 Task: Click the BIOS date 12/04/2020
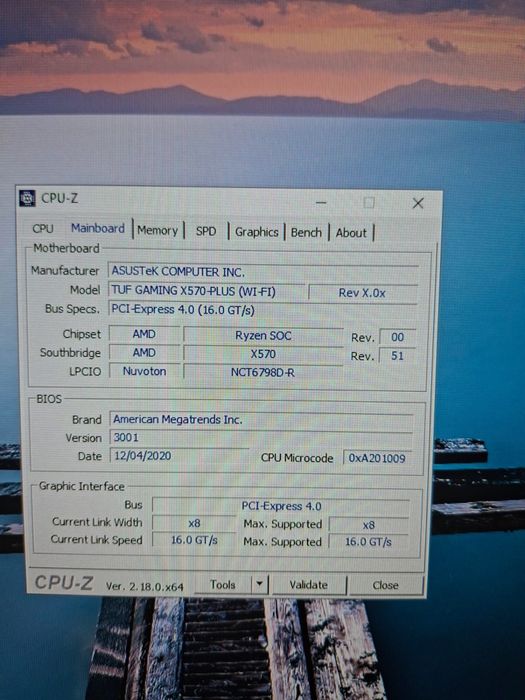pyautogui.click(x=179, y=456)
